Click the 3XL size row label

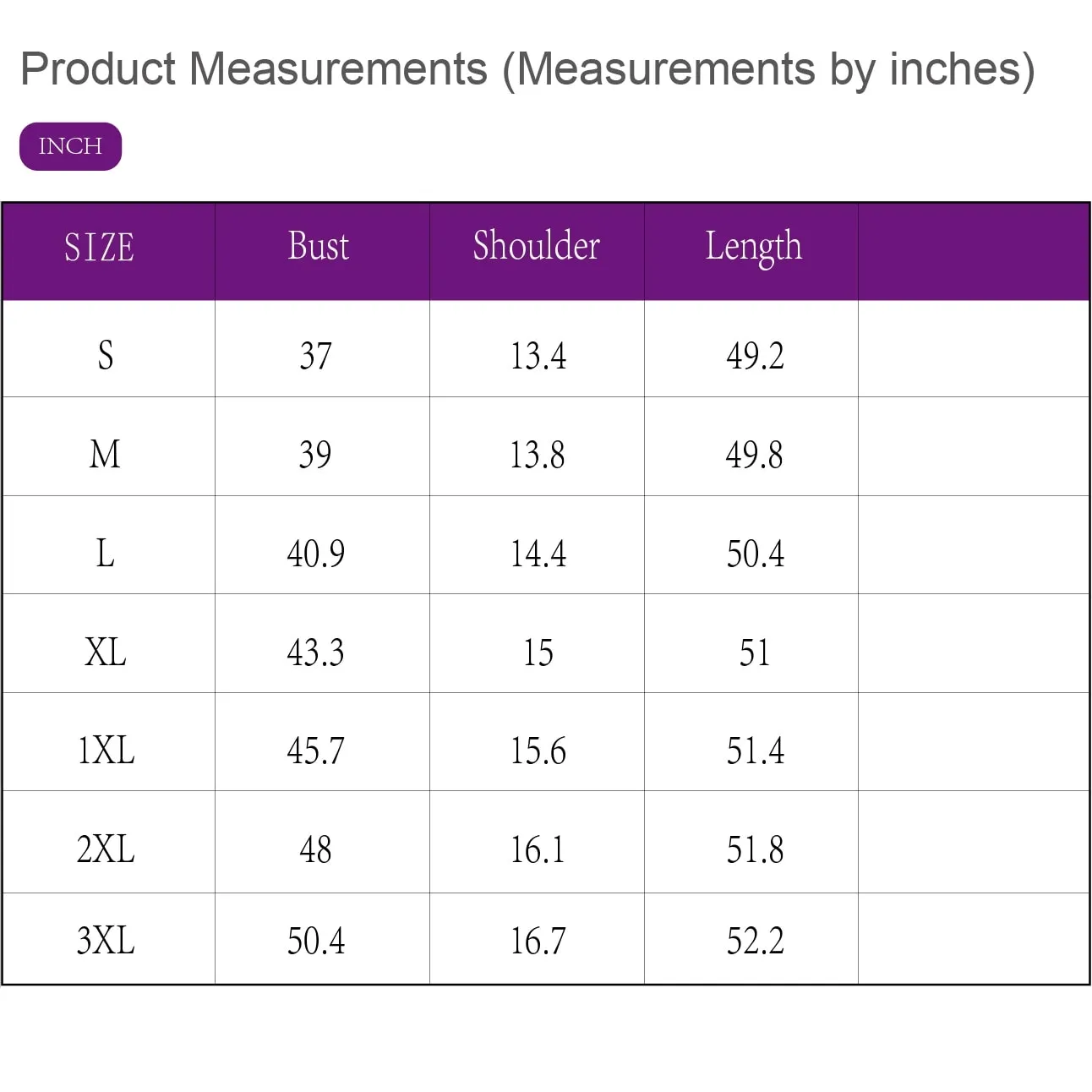point(106,941)
